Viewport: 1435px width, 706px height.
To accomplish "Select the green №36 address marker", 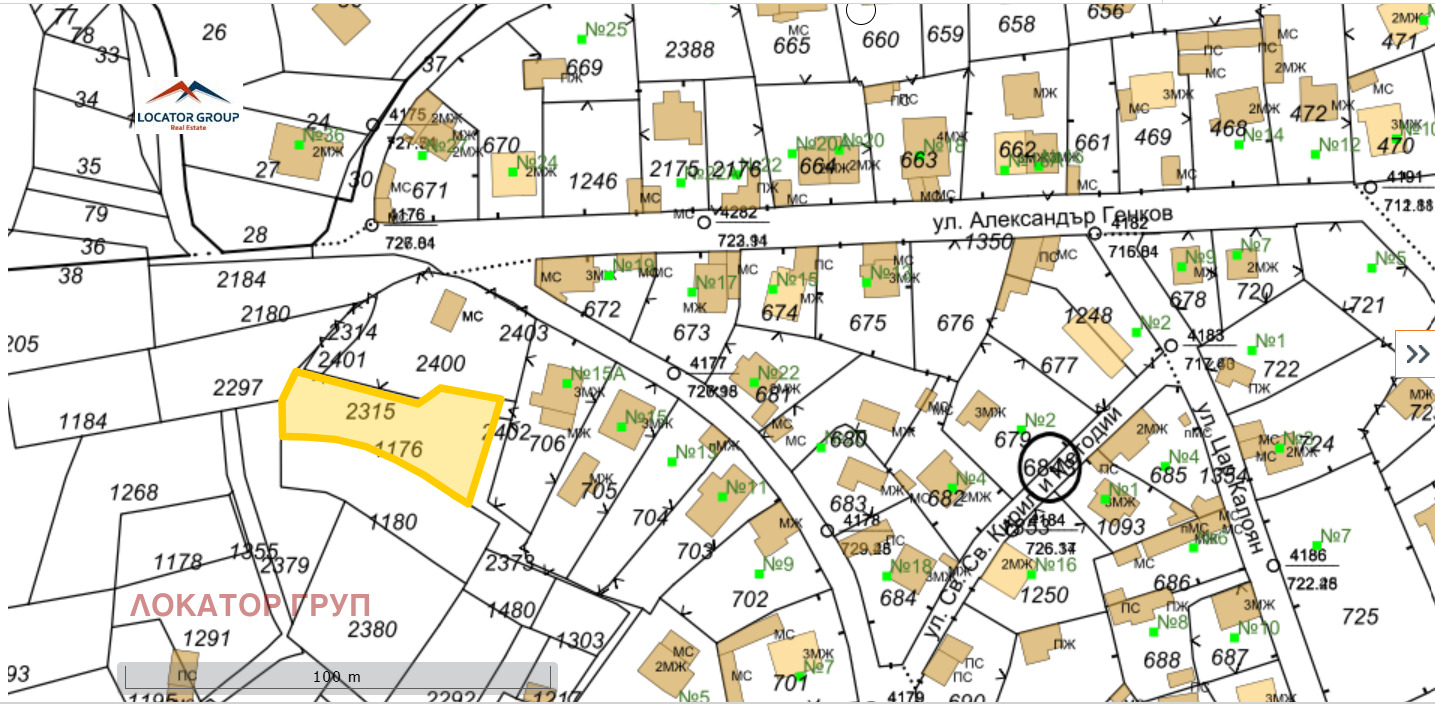I will (299, 144).
